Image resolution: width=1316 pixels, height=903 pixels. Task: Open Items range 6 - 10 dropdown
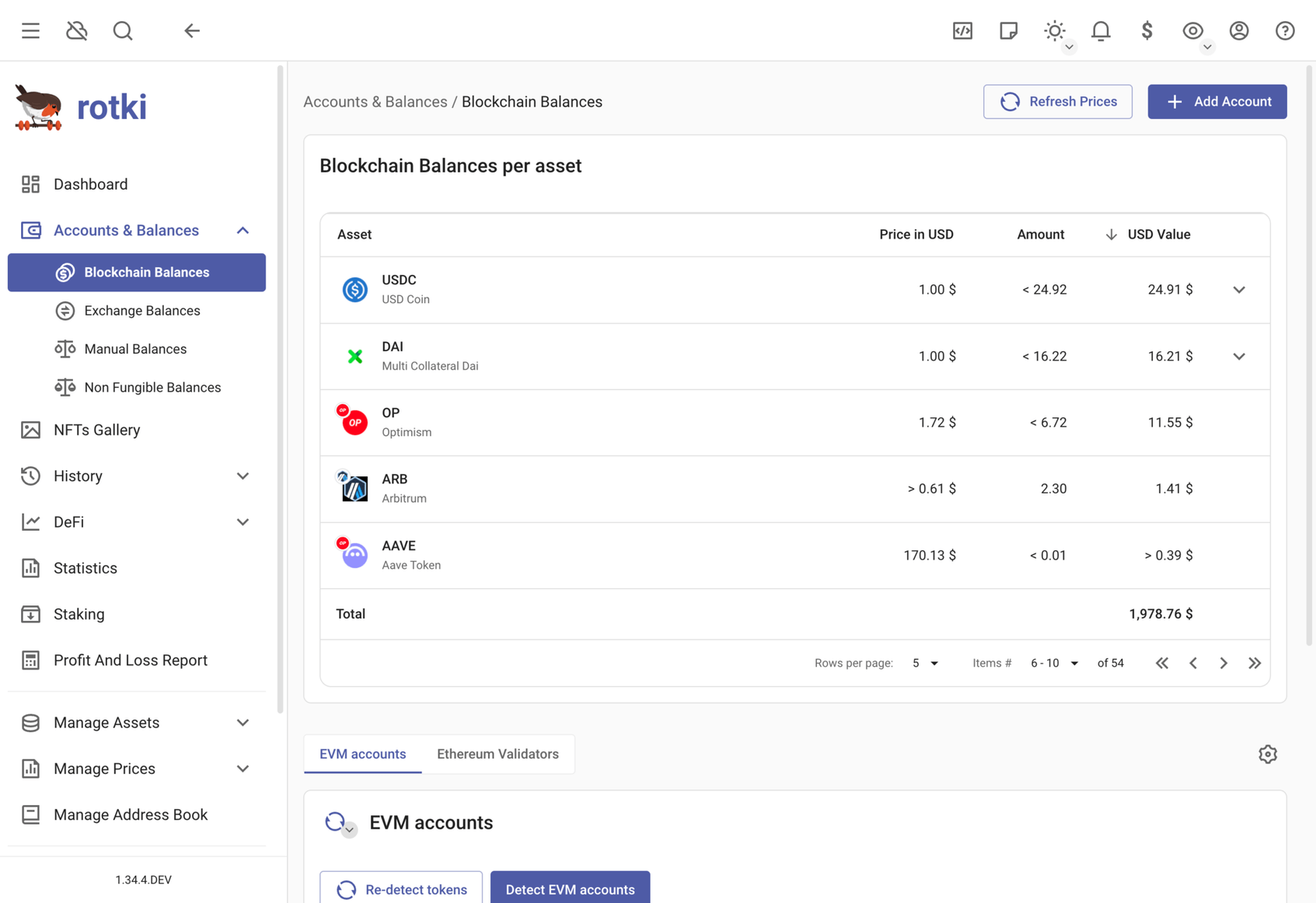[1054, 664]
